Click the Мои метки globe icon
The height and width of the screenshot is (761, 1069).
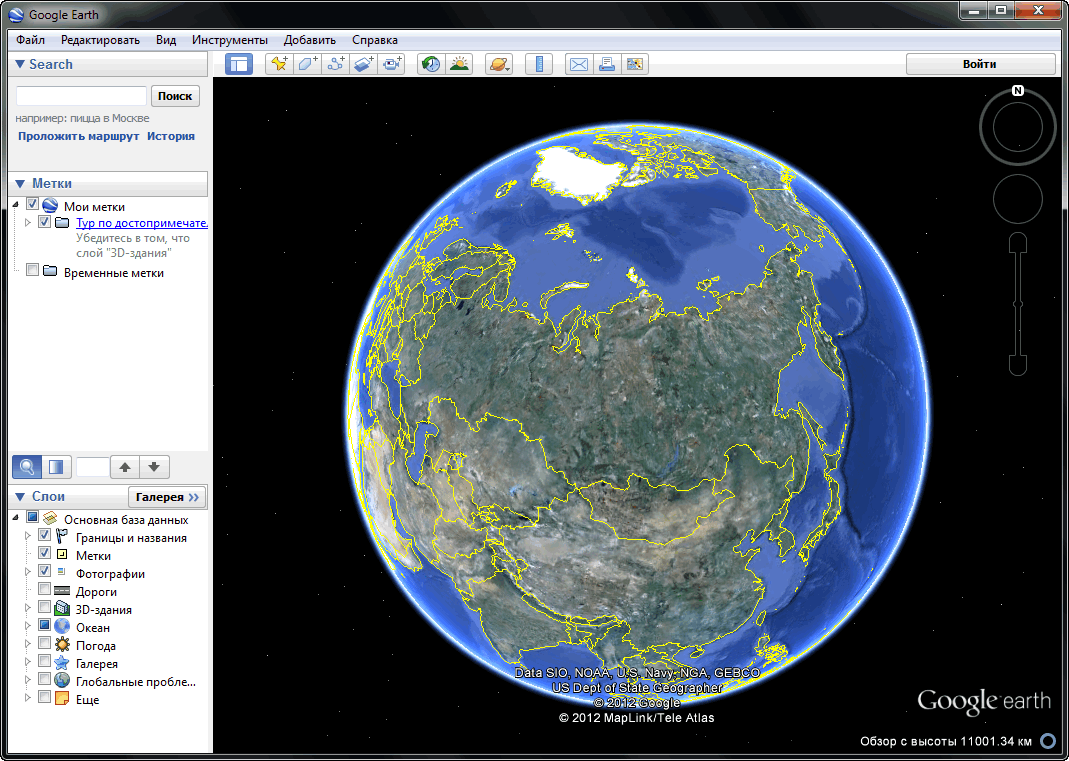(x=49, y=205)
